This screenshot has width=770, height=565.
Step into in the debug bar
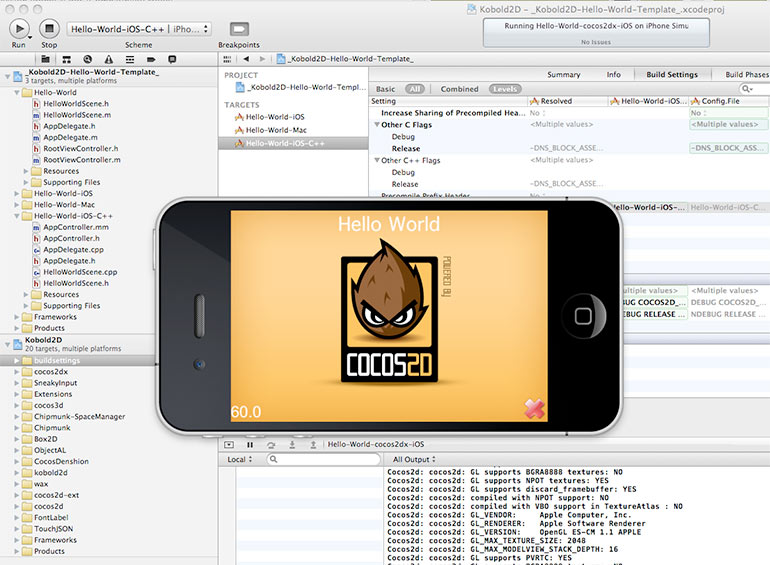[292, 445]
